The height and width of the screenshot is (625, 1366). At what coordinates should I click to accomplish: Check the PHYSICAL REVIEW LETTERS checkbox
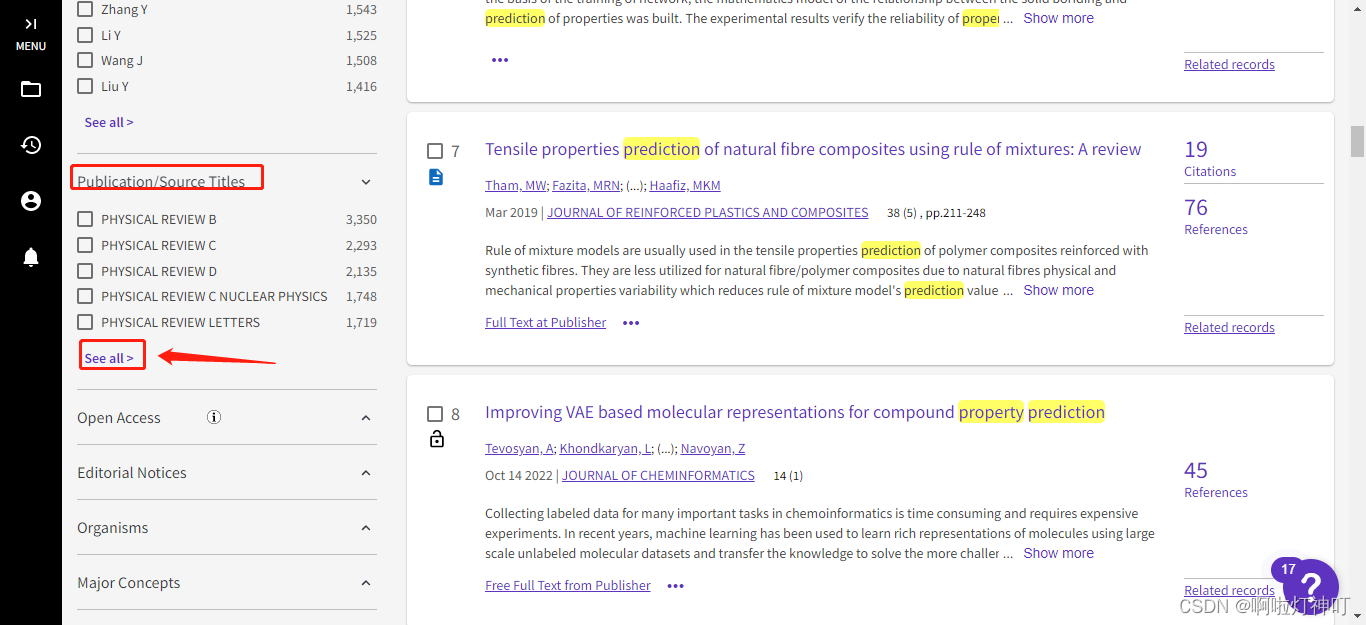pyautogui.click(x=85, y=322)
